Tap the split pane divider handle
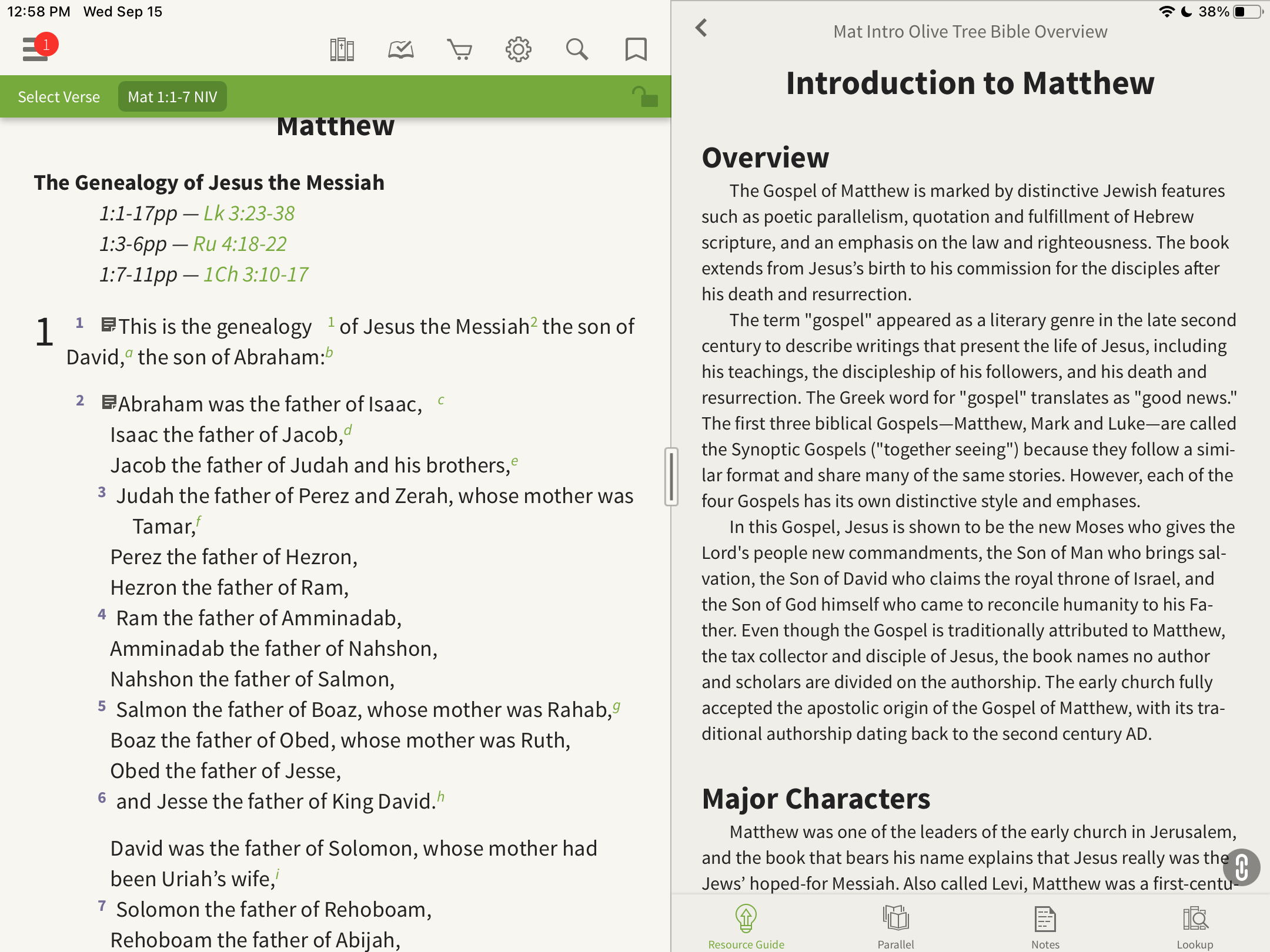Viewport: 1270px width, 952px height. [x=671, y=477]
